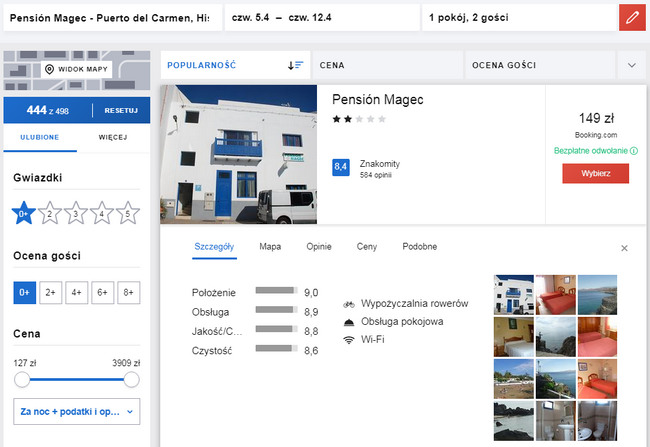Switch to the Opinie tab
The width and height of the screenshot is (650, 447).
(x=318, y=246)
